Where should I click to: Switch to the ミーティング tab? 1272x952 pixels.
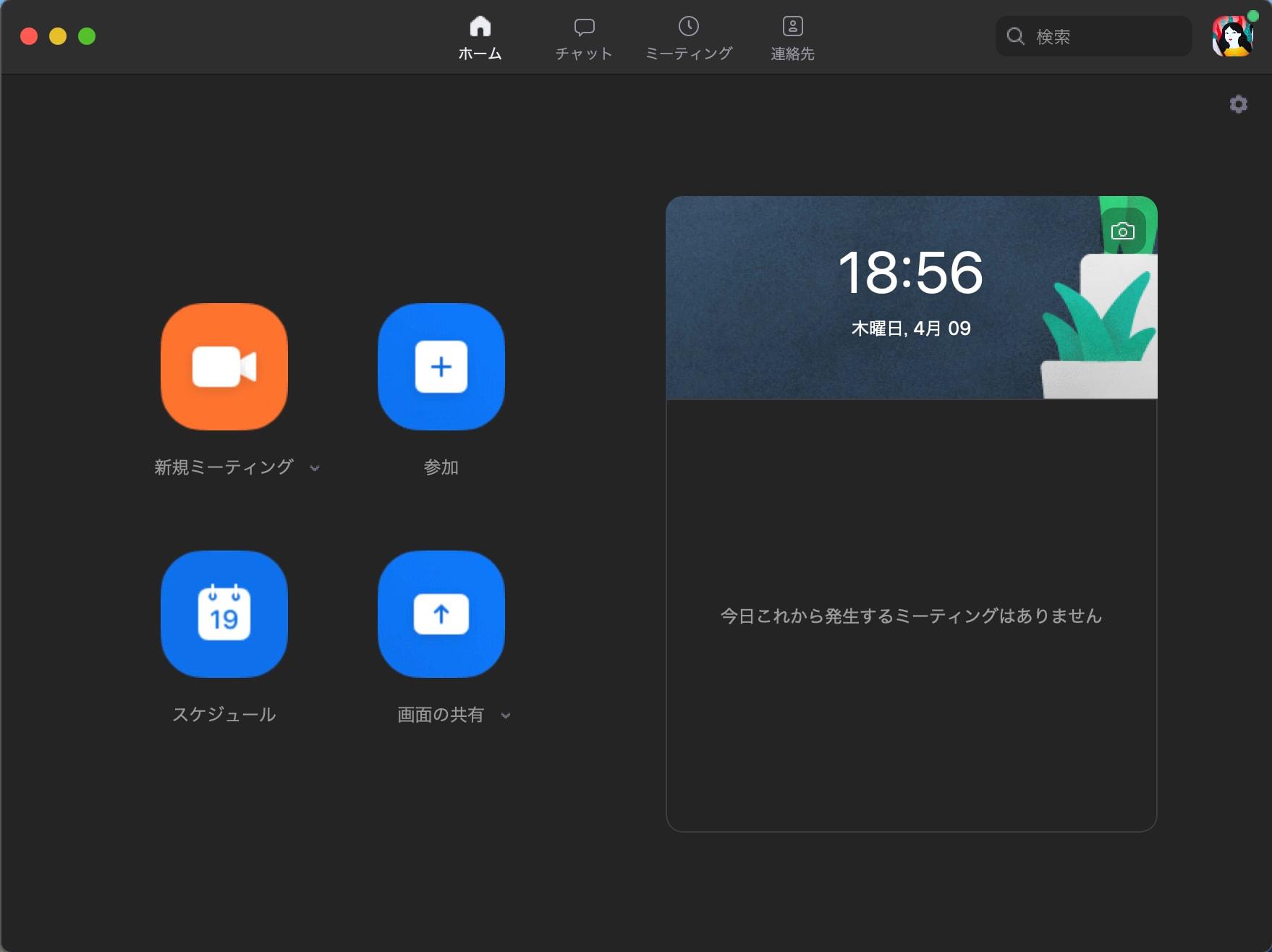click(x=689, y=38)
